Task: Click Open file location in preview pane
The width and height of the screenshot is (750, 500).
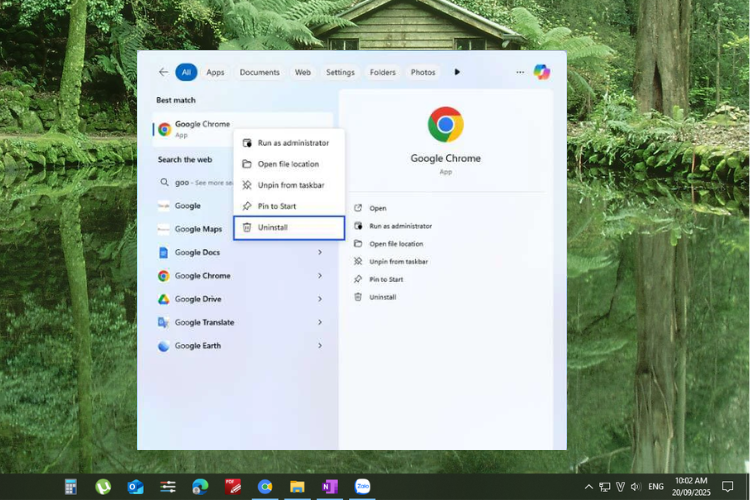Action: pos(388,244)
